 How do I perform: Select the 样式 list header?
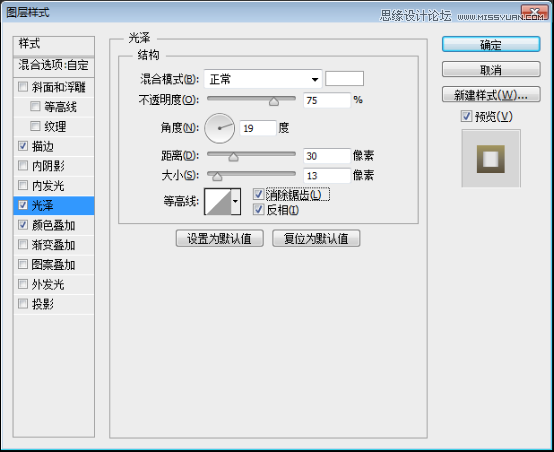coord(54,46)
